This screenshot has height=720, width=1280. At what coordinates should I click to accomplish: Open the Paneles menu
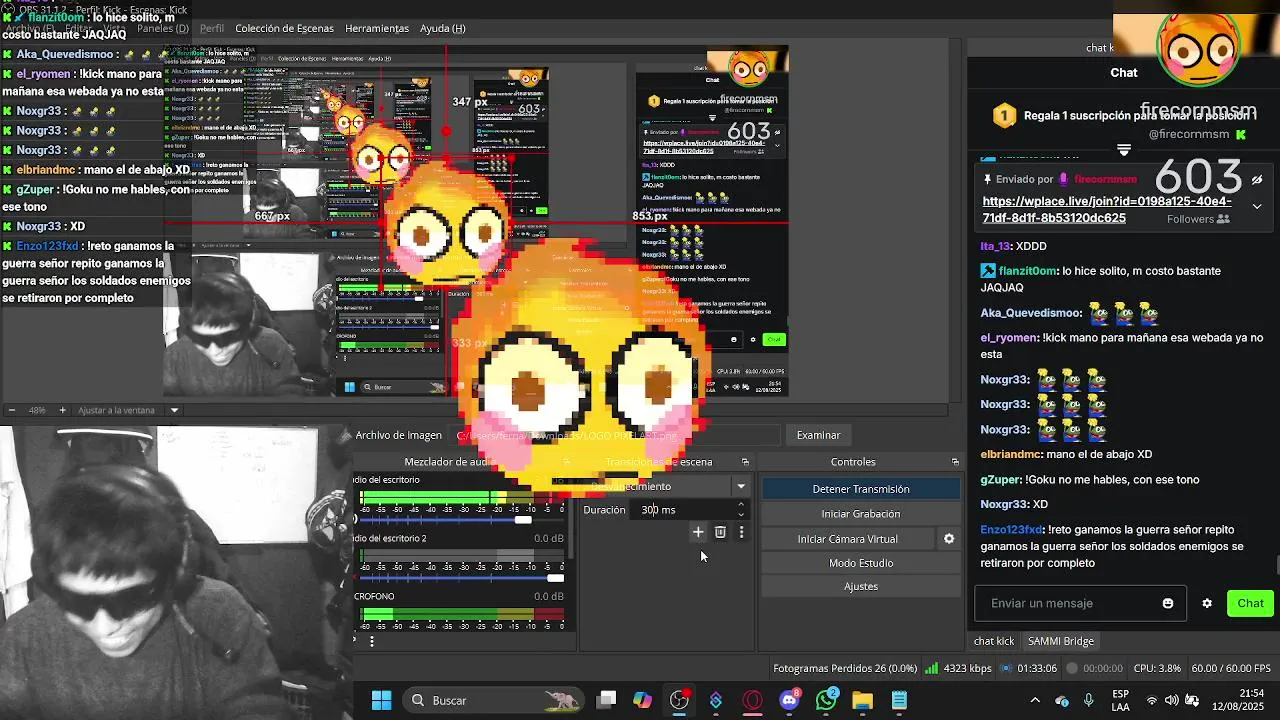tap(162, 29)
